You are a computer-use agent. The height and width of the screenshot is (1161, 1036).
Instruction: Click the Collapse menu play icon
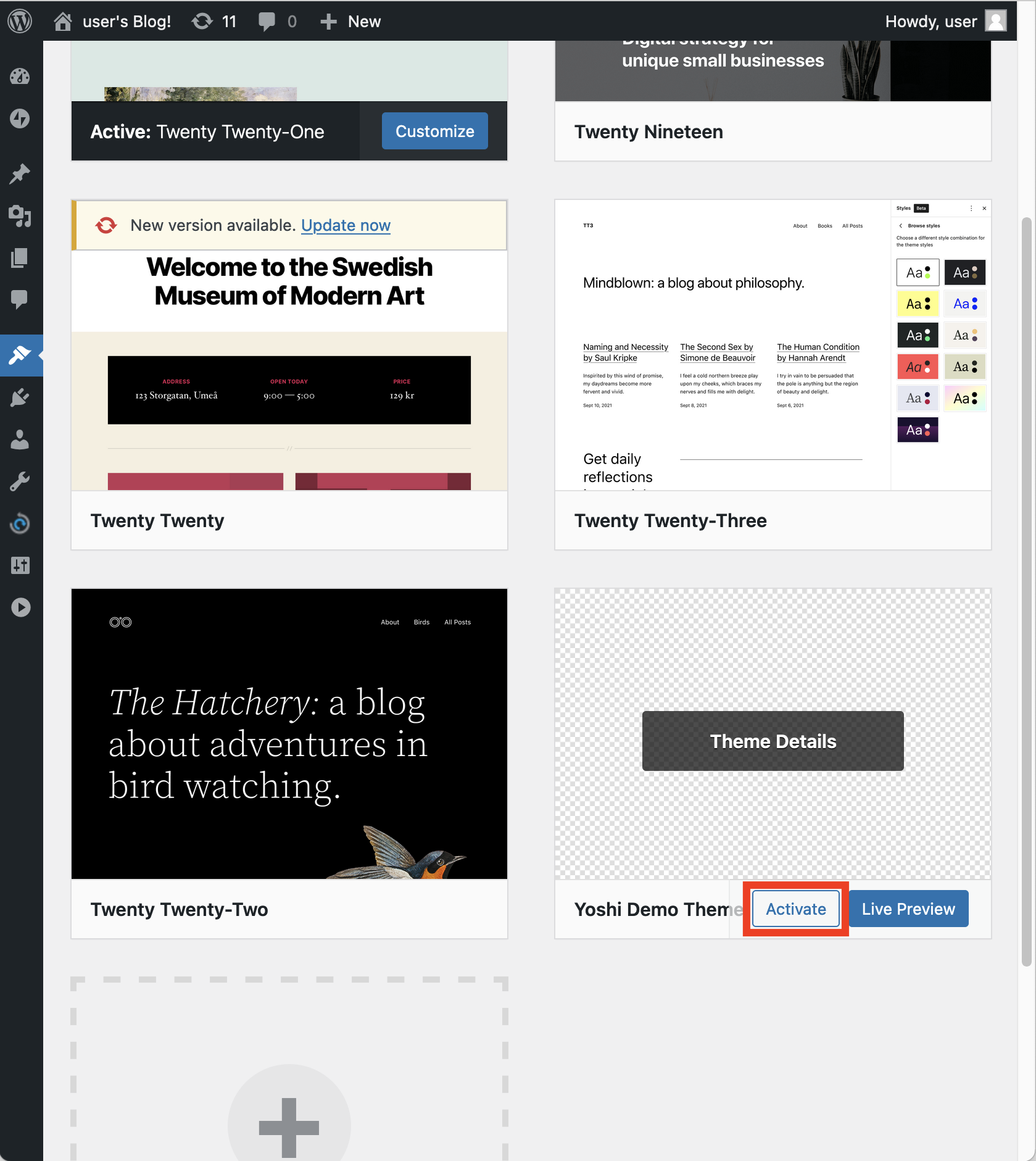20,607
